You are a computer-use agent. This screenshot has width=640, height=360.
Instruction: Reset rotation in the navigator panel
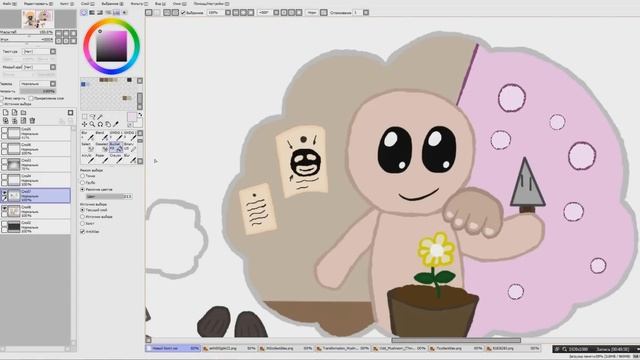(x=73, y=40)
